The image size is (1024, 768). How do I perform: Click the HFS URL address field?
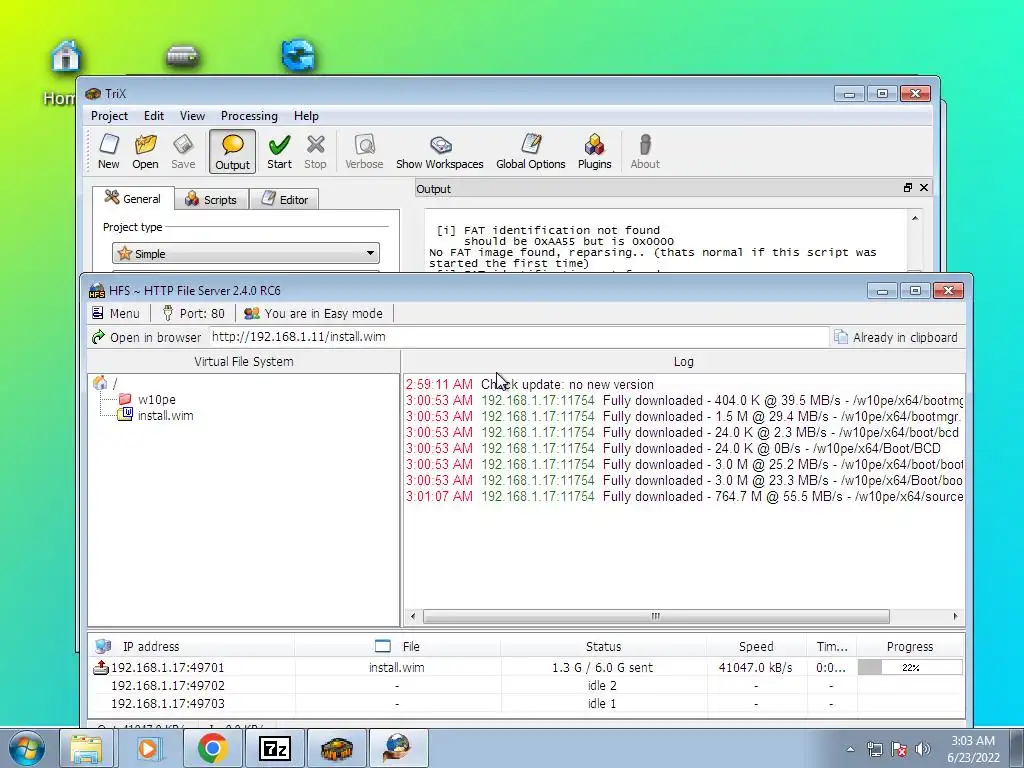point(519,337)
